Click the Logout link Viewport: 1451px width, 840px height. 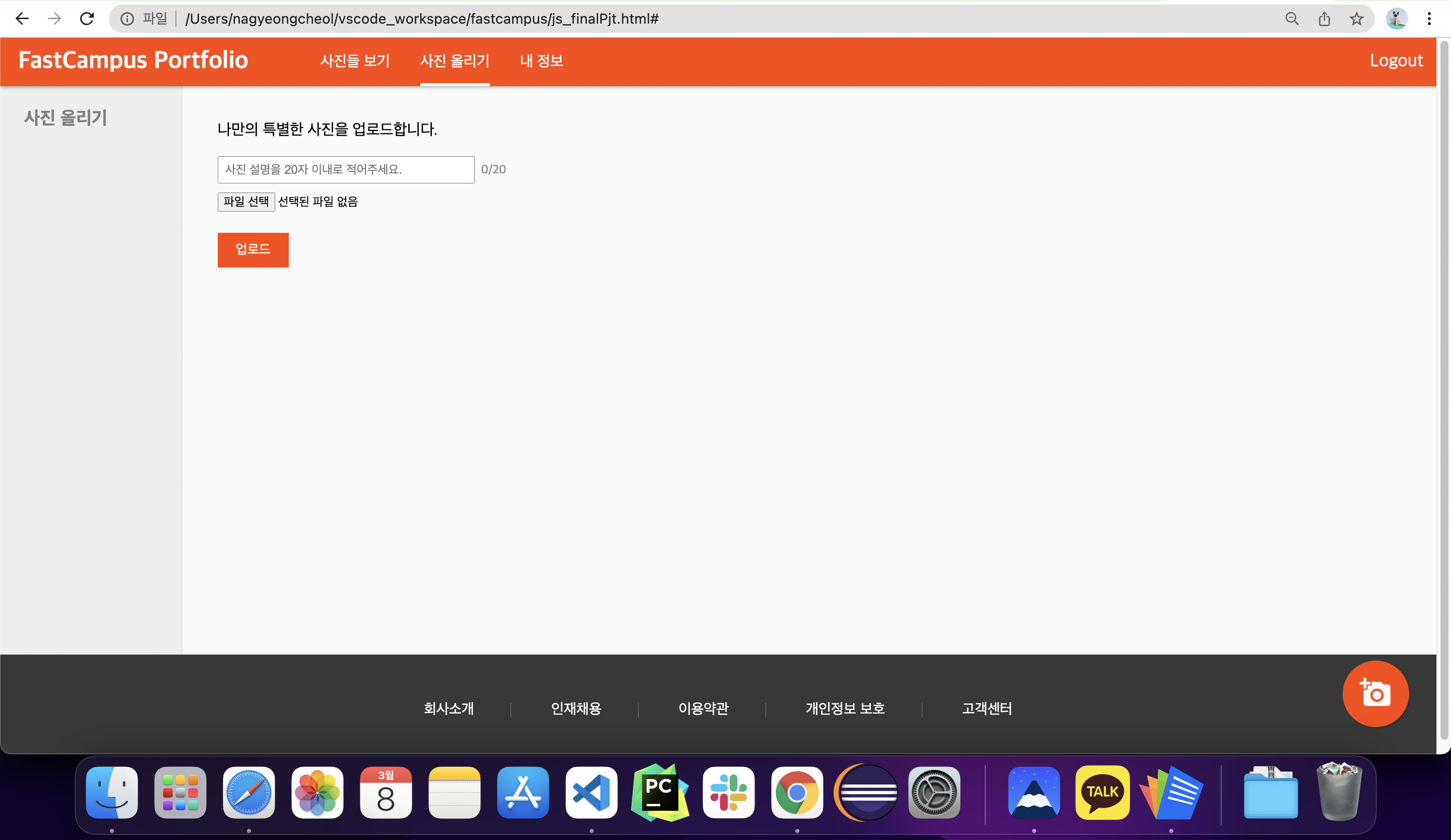pyautogui.click(x=1396, y=60)
